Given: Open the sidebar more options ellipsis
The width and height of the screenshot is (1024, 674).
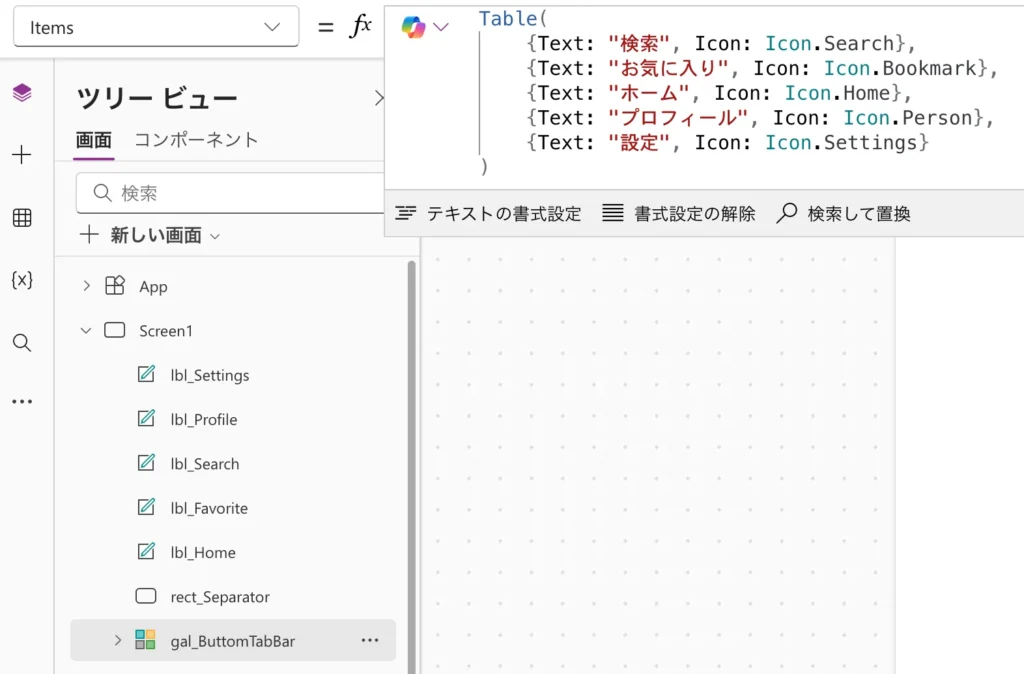Looking at the screenshot, I should 22,402.
